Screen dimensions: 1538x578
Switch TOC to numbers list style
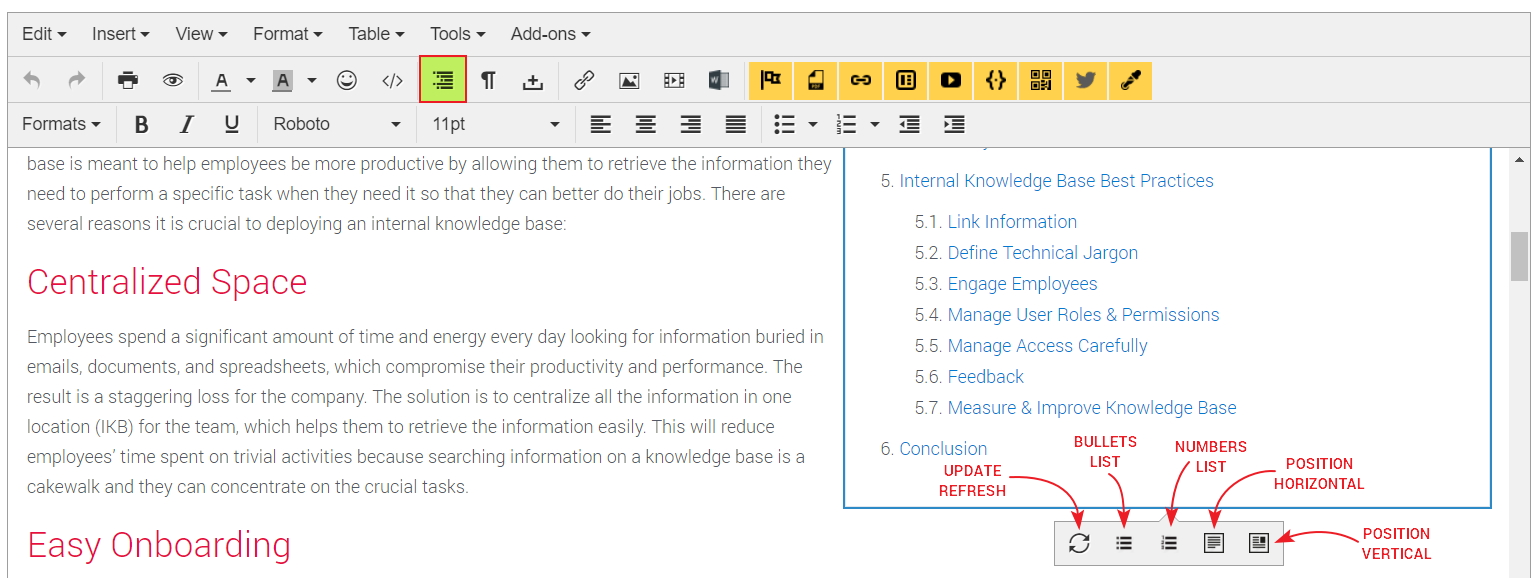point(1169,543)
